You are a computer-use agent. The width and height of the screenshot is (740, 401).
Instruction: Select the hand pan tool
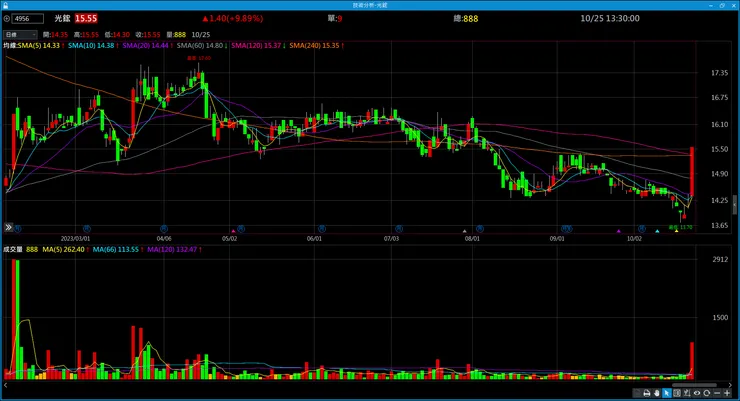click(x=657, y=393)
